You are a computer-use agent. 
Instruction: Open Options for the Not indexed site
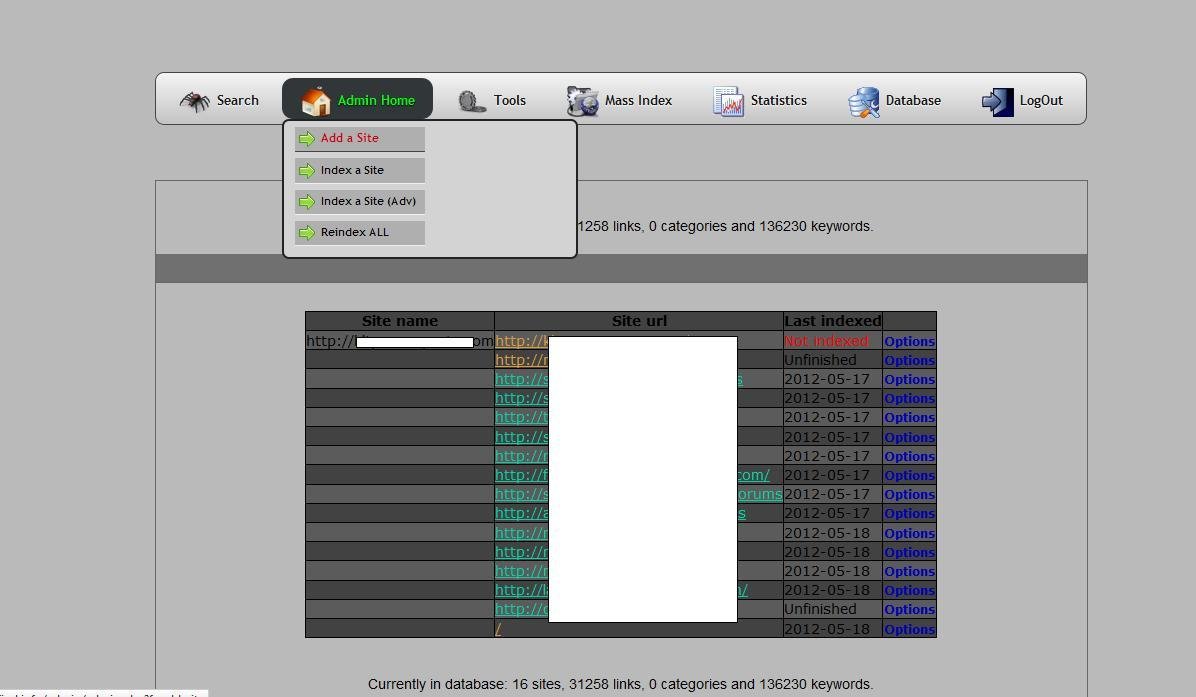click(x=909, y=341)
